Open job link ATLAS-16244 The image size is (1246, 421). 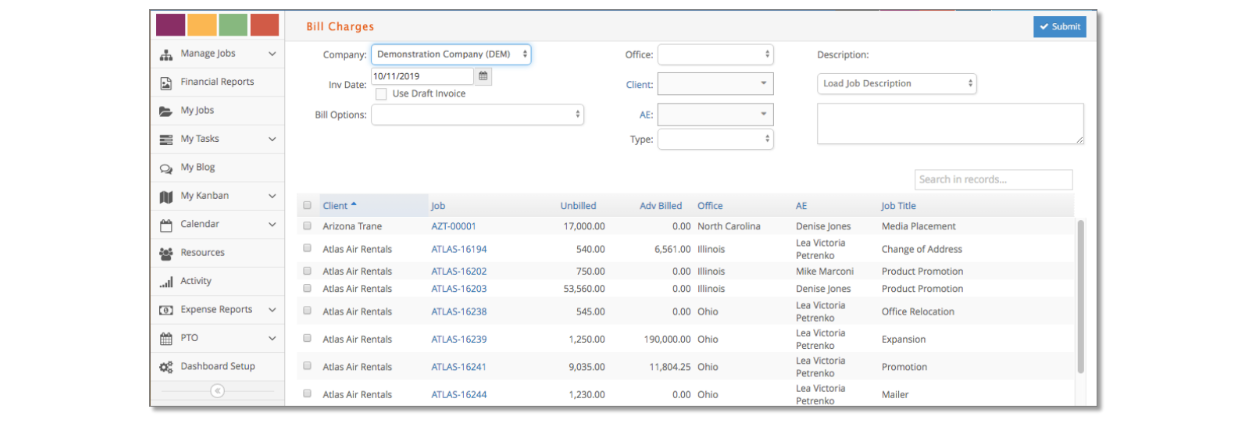(459, 394)
